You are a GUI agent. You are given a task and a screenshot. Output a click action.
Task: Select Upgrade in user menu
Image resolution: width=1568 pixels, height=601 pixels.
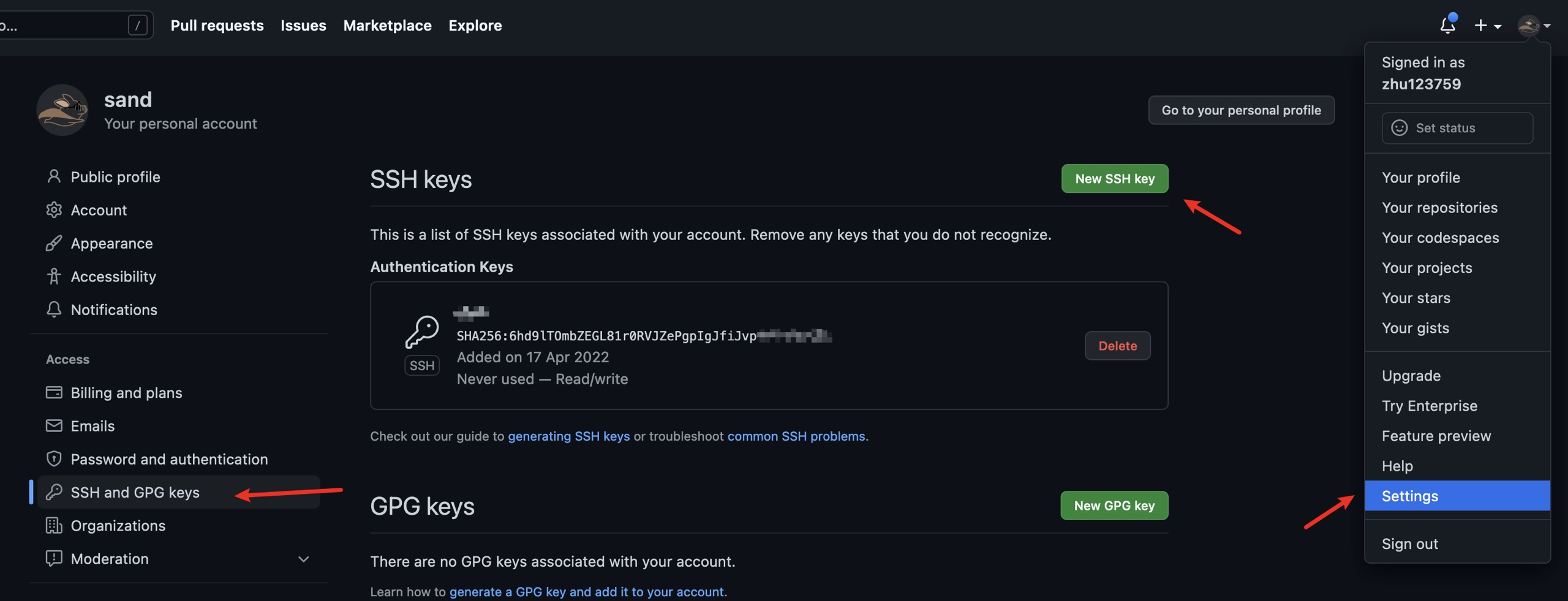coord(1457,376)
